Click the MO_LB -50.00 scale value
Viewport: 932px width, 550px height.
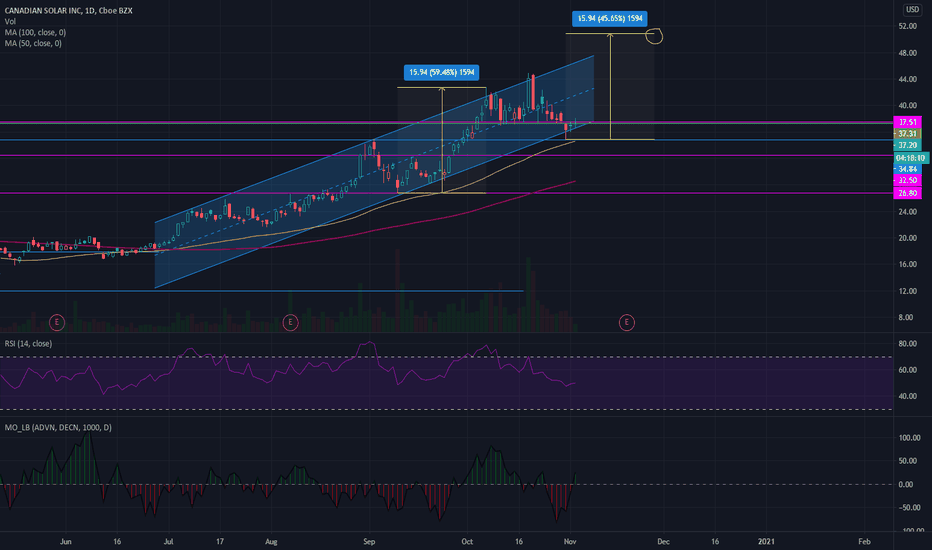click(909, 508)
